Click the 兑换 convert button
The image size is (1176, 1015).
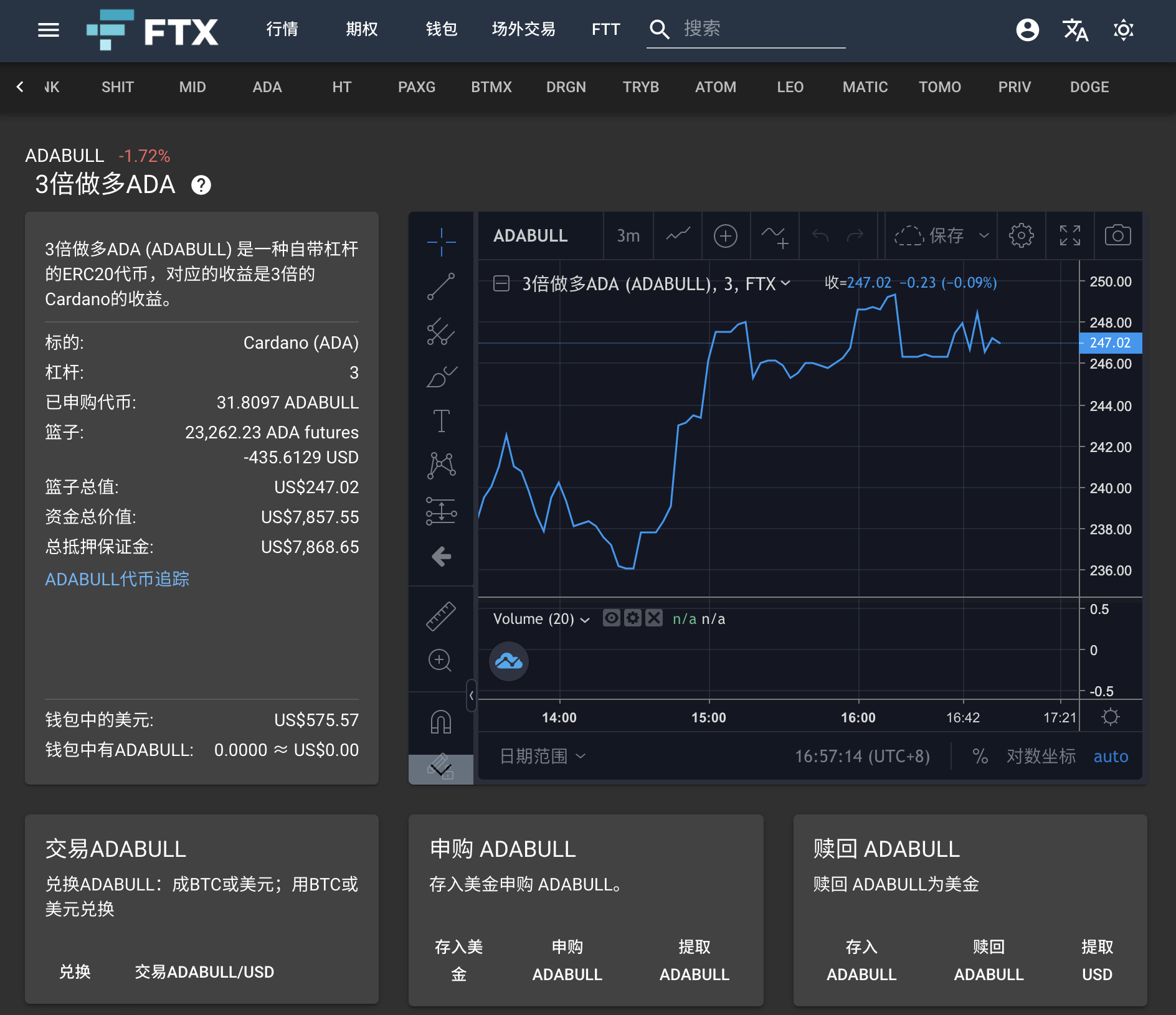(x=75, y=971)
